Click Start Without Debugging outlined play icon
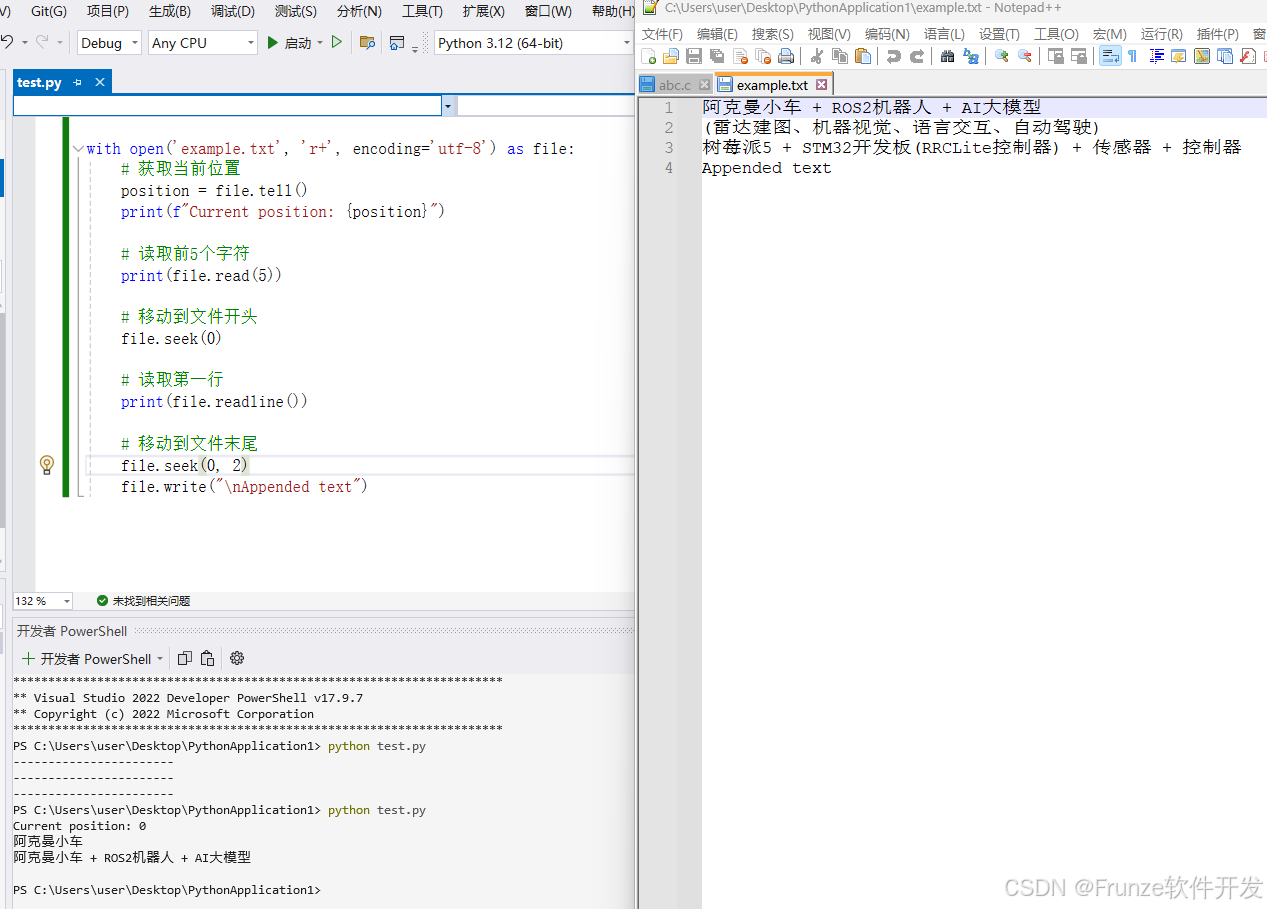This screenshot has height=909, width=1267. click(337, 43)
